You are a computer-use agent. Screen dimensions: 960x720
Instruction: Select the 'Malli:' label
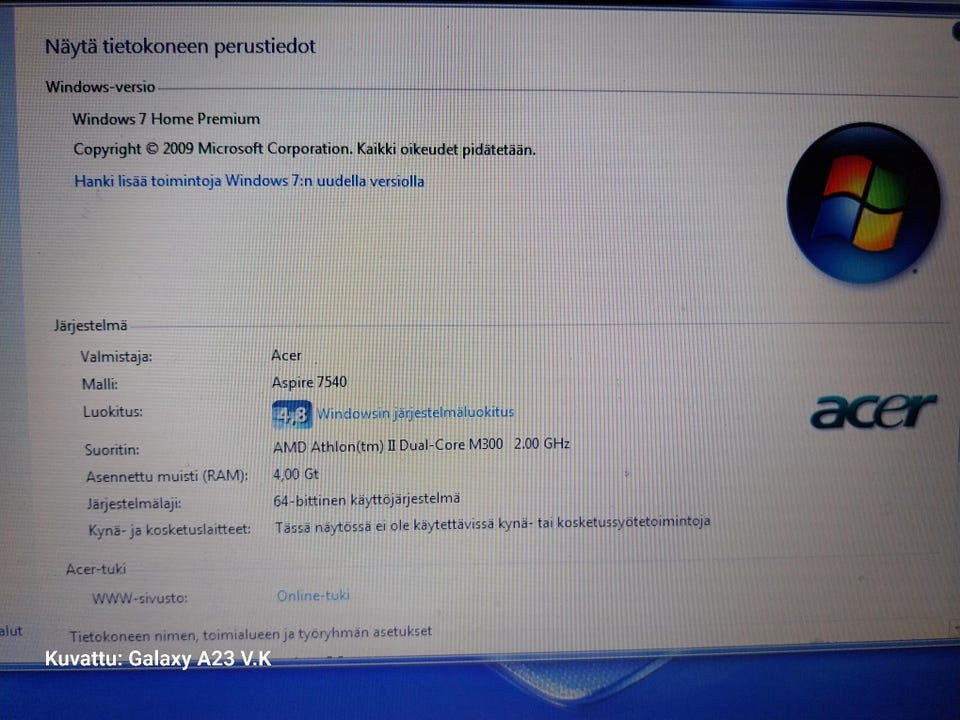tap(100, 384)
